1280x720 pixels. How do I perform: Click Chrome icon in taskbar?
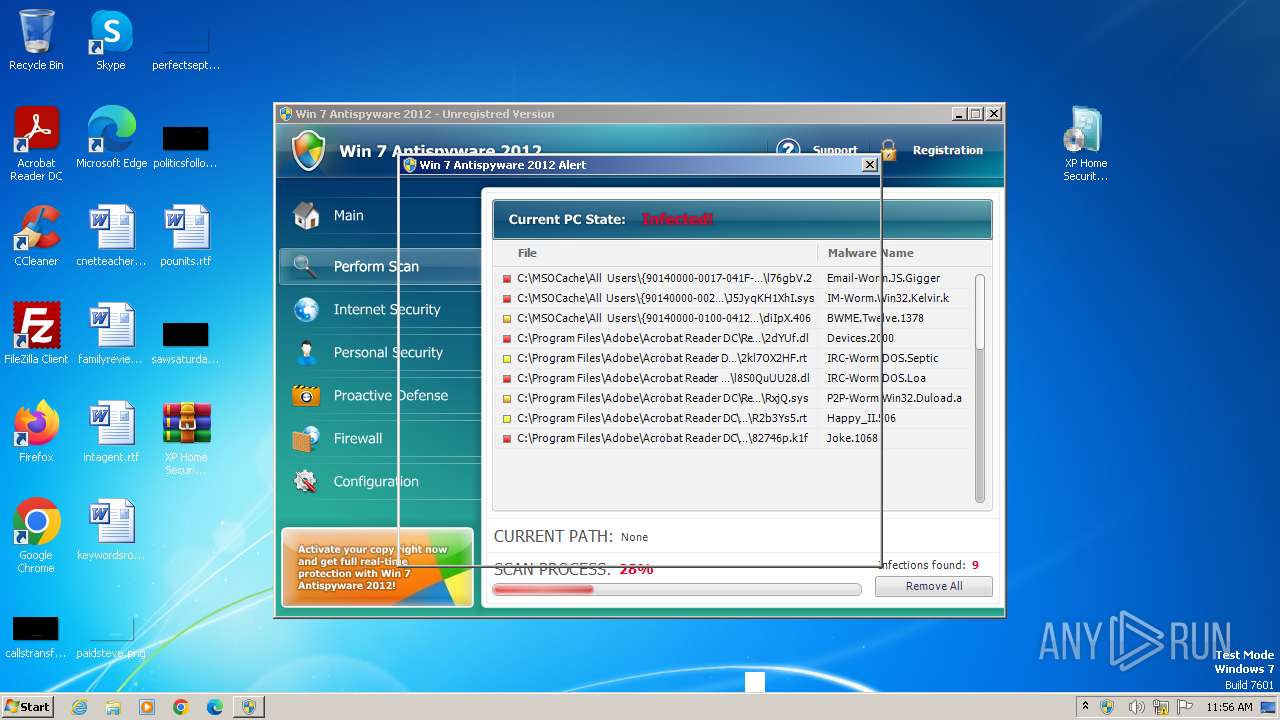(181, 707)
